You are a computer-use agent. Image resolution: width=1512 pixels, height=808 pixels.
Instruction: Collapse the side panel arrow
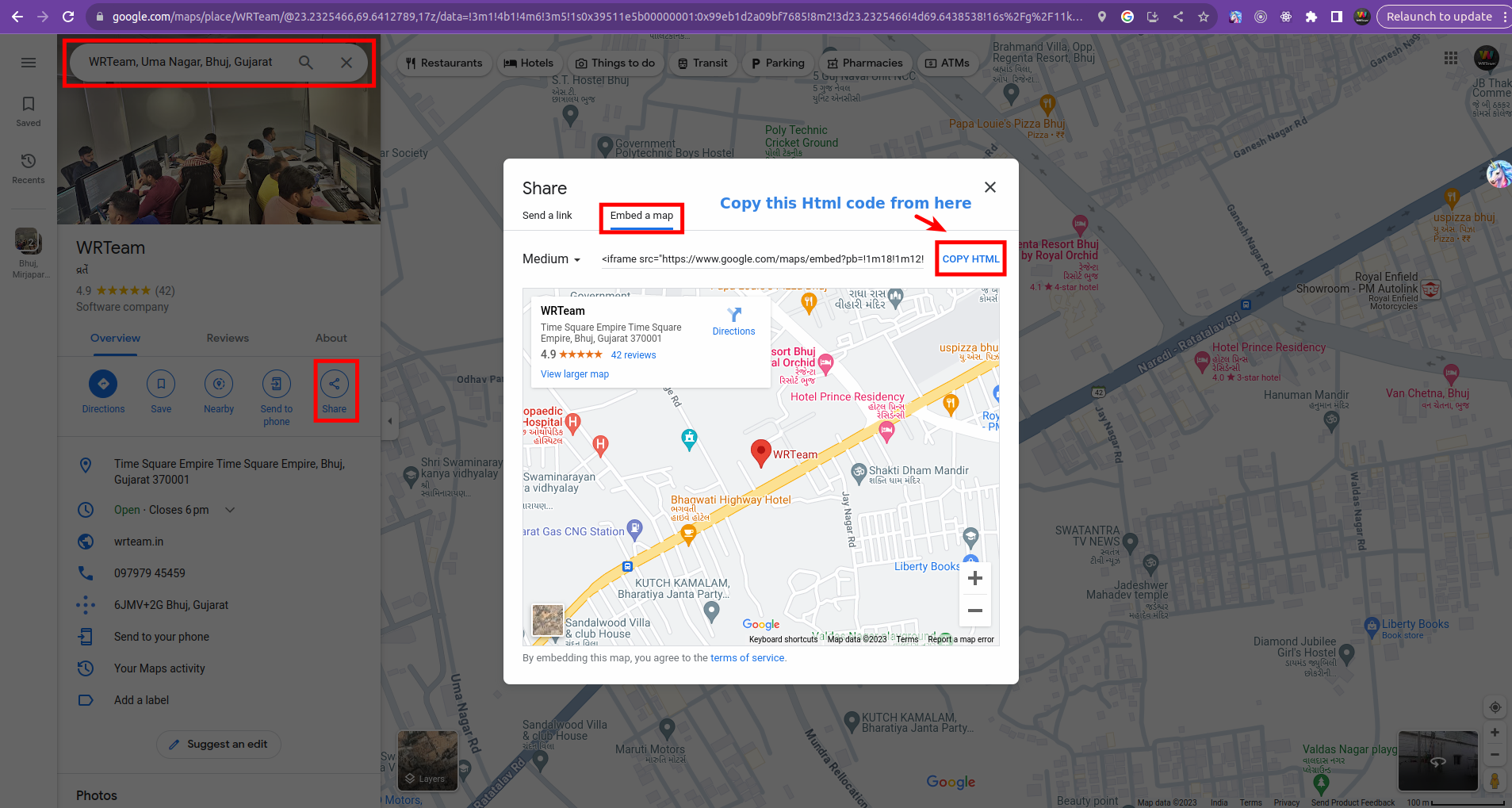(389, 421)
